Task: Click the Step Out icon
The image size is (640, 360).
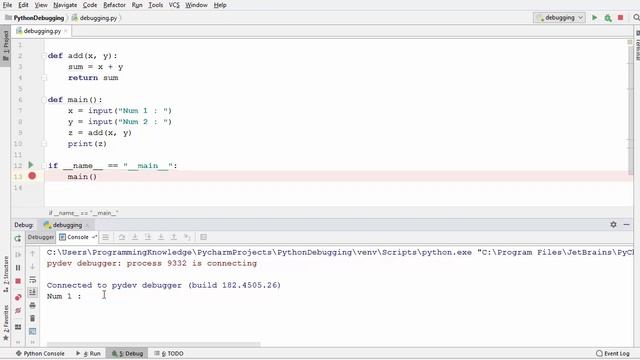Action: 173,237
